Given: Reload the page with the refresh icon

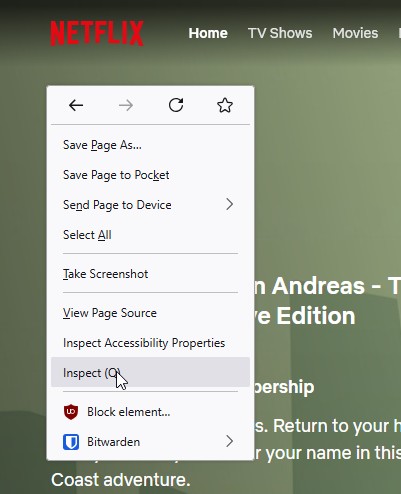Looking at the screenshot, I should (x=176, y=105).
